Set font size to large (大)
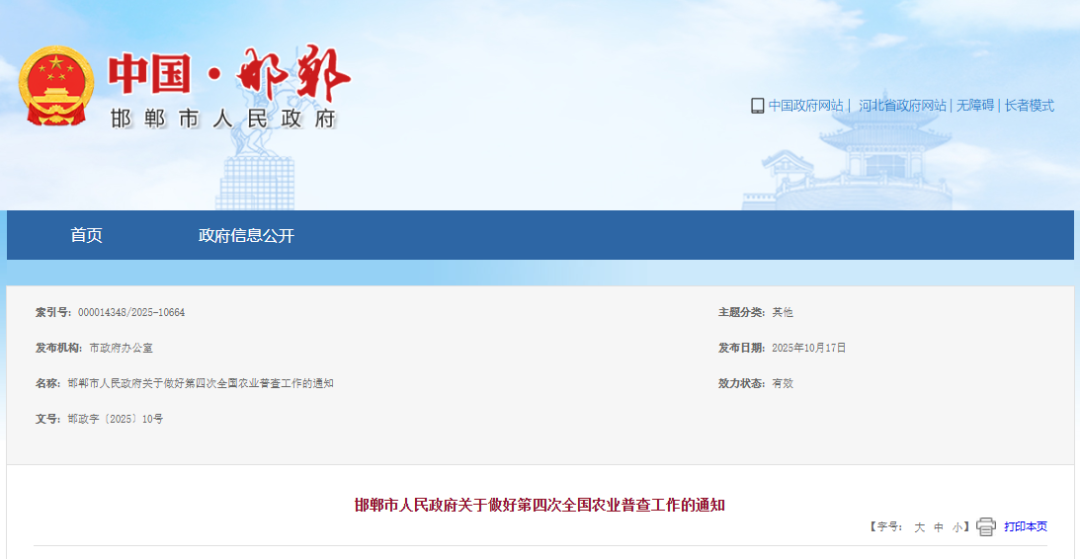Viewport: 1080px width, 559px height. tap(919, 527)
